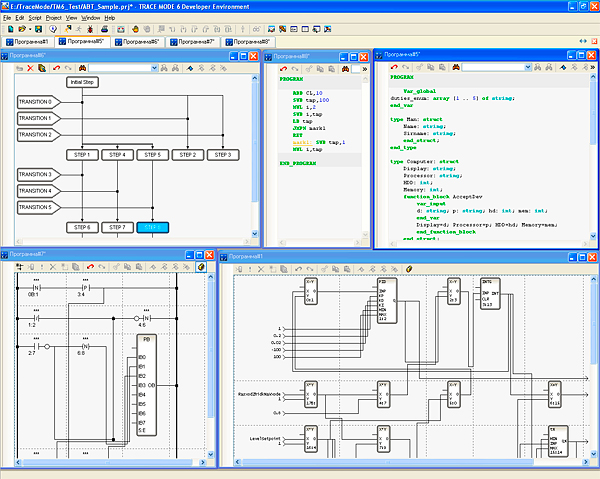Toggle the pressed marker button in Программа#7 toolbar
This screenshot has height=479, width=600.
pyautogui.click(x=201, y=267)
